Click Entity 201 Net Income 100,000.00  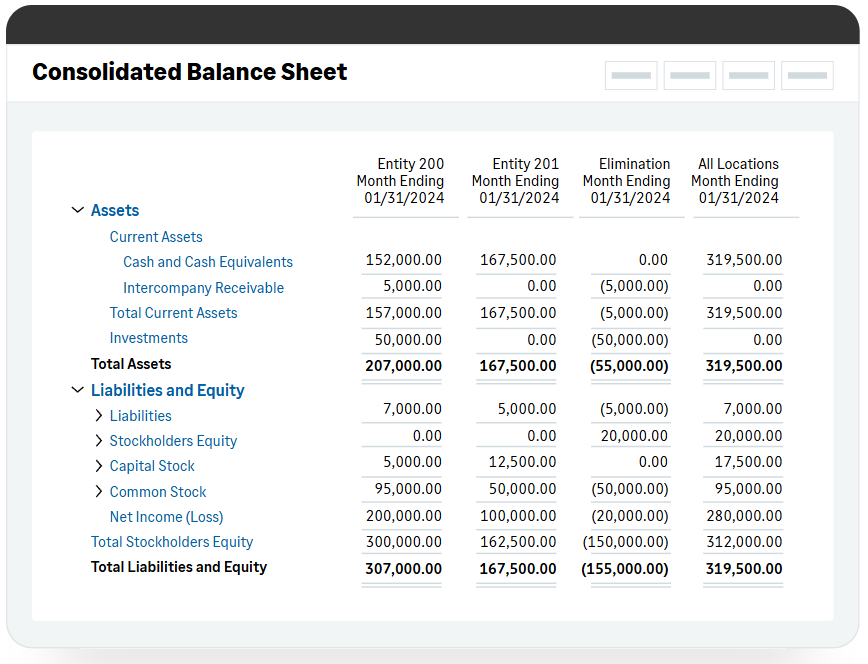point(518,516)
